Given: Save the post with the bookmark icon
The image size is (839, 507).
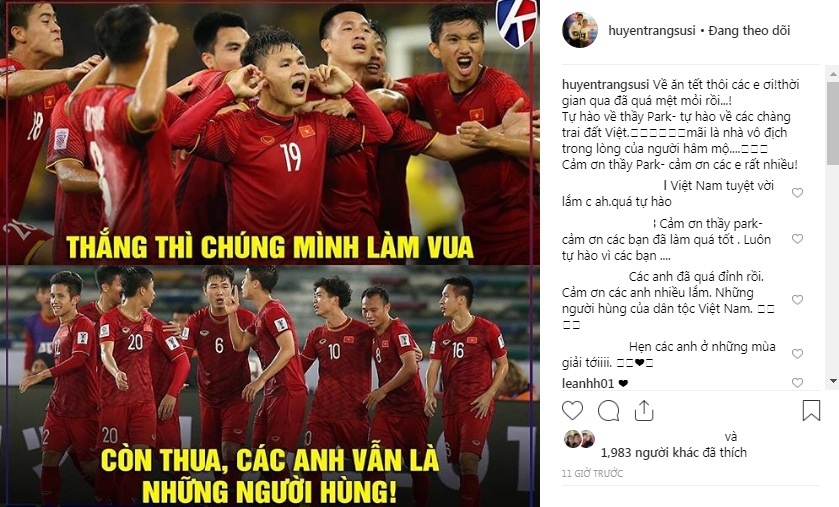Looking at the screenshot, I should pyautogui.click(x=811, y=410).
